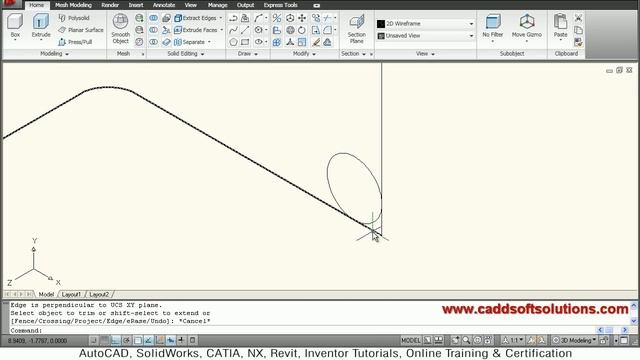640x360 pixels.
Task: Click the Cut scissors icon in Clipboard
Action: click(578, 18)
